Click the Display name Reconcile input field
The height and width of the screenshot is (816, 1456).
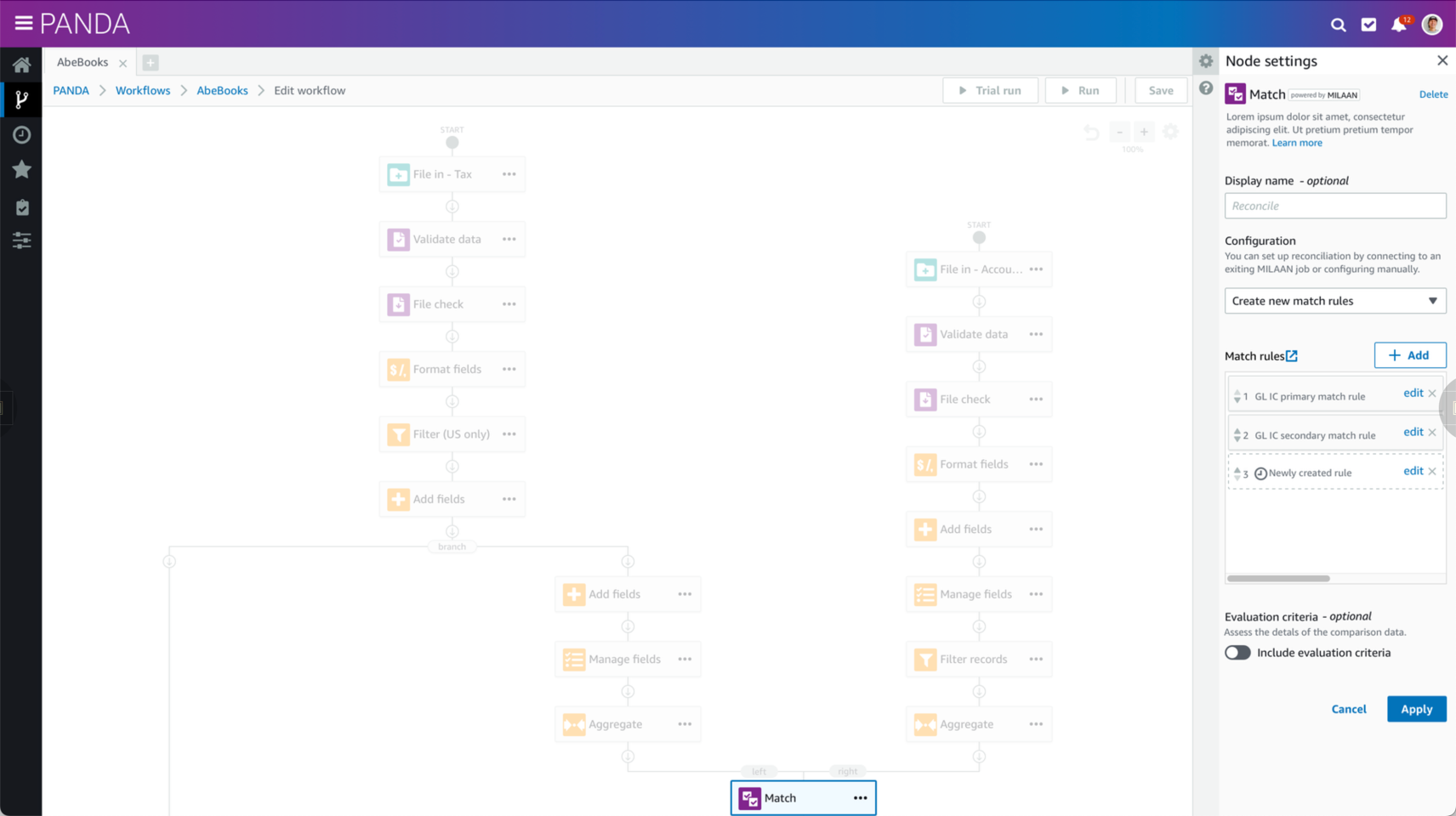1334,205
